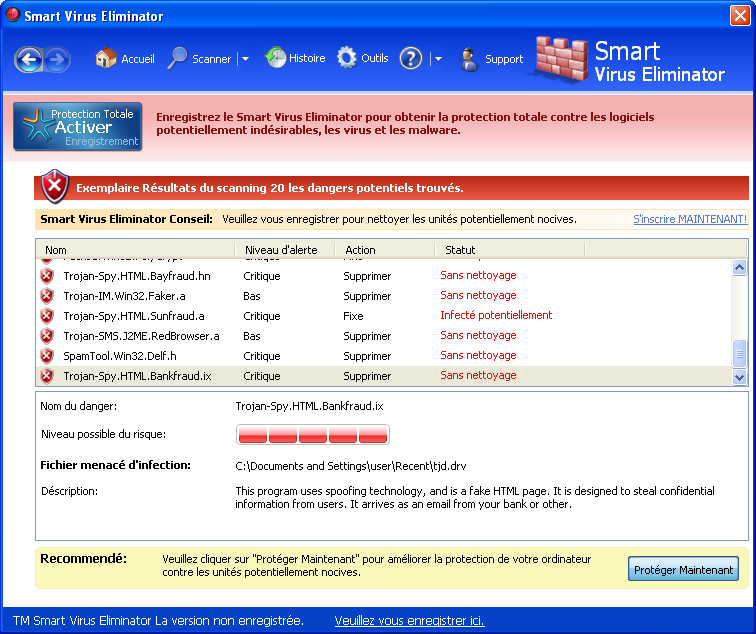
Task: Click the scrollbar up arrow in threat list
Action: [739, 267]
